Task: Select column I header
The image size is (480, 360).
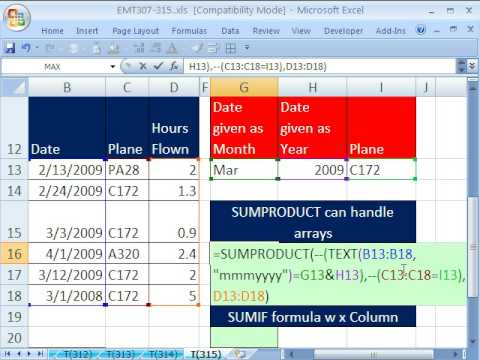Action: tap(381, 87)
